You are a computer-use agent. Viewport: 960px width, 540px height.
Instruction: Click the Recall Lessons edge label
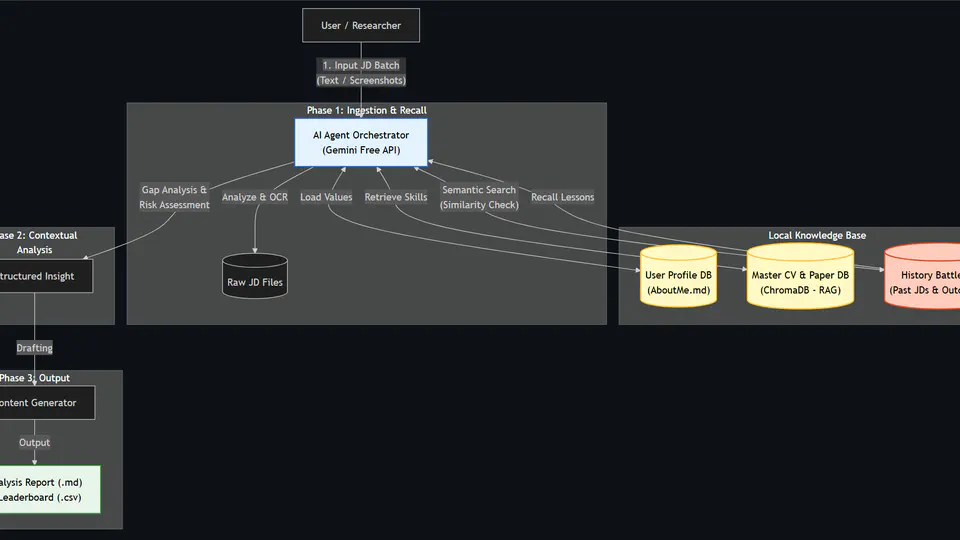562,197
